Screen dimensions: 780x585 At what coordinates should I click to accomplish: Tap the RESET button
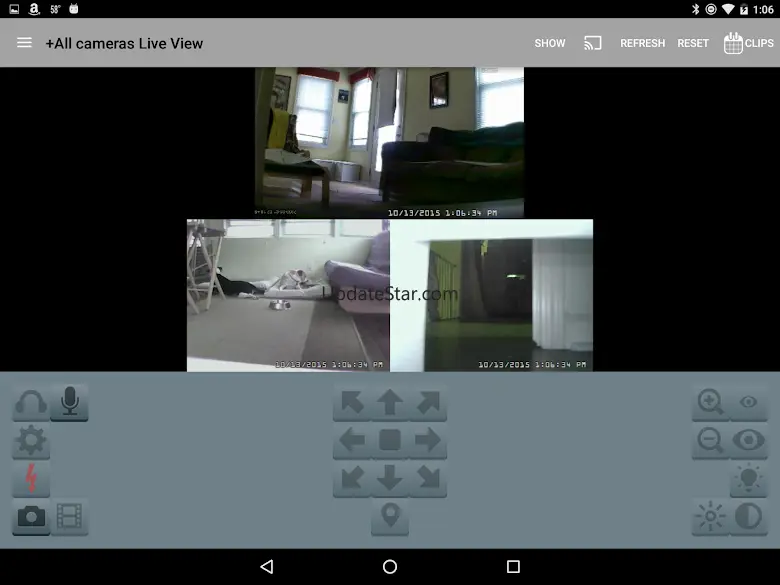[x=692, y=43]
